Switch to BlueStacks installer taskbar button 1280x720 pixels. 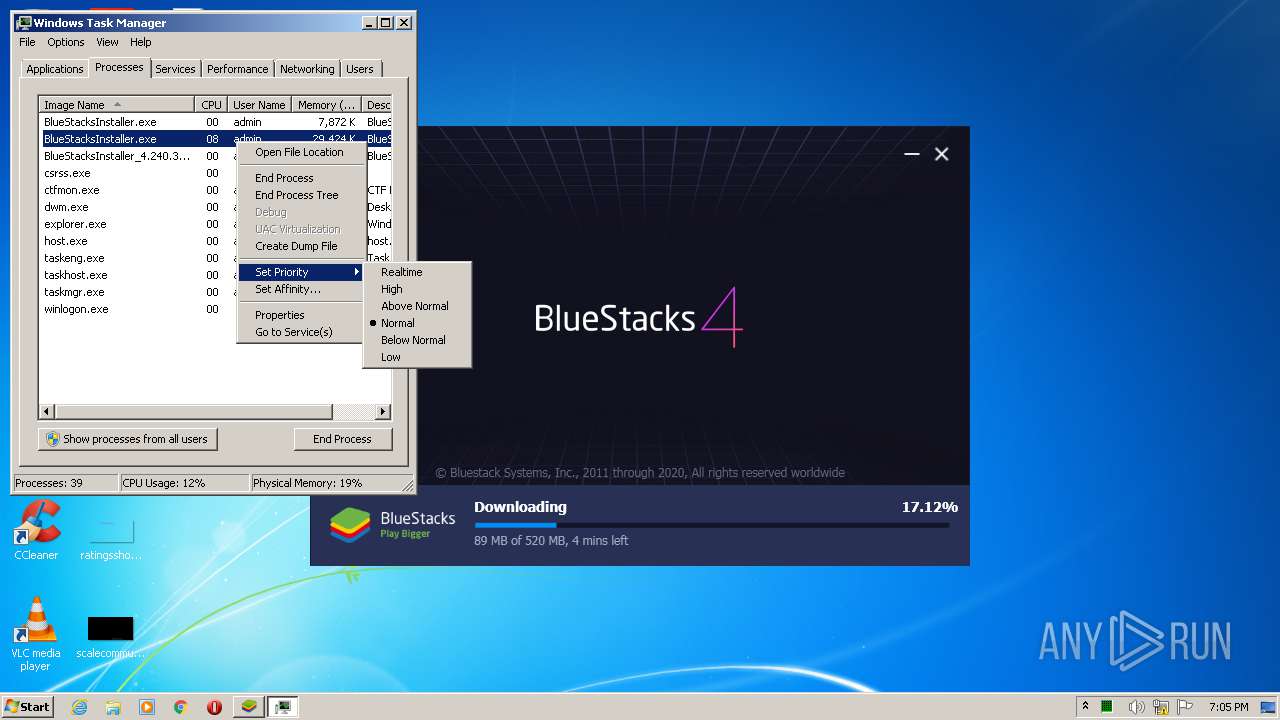[249, 707]
